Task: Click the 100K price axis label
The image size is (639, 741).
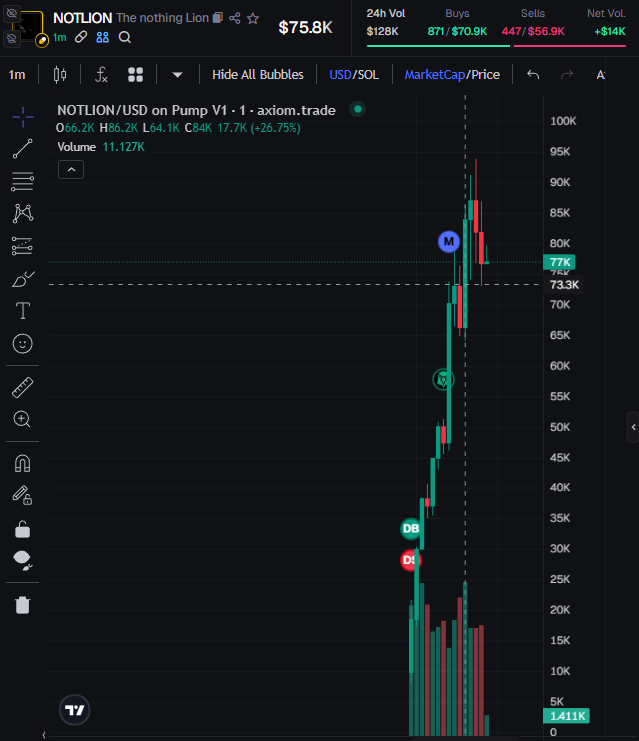Action: [x=563, y=121]
